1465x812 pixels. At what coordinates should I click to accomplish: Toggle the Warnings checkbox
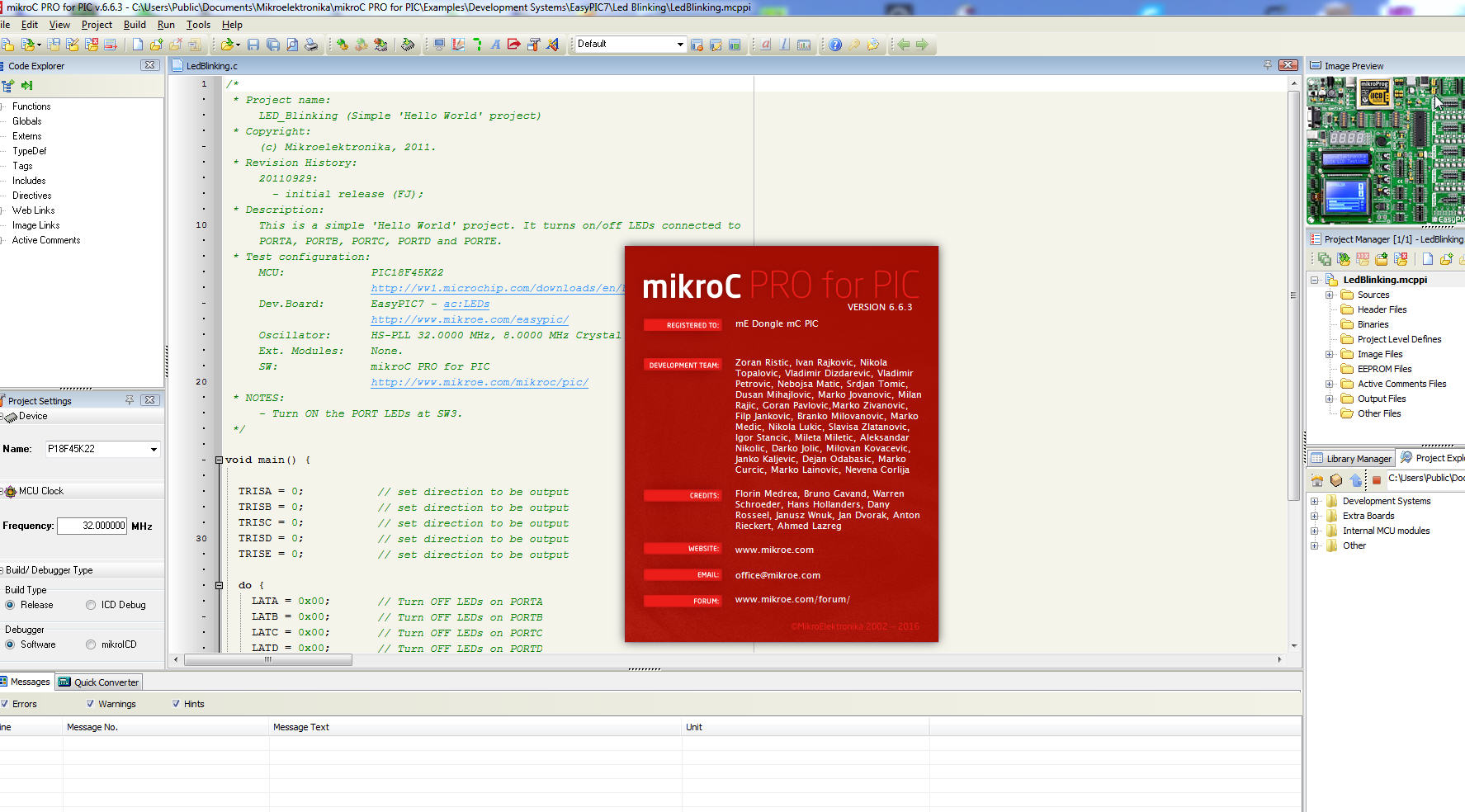(91, 704)
